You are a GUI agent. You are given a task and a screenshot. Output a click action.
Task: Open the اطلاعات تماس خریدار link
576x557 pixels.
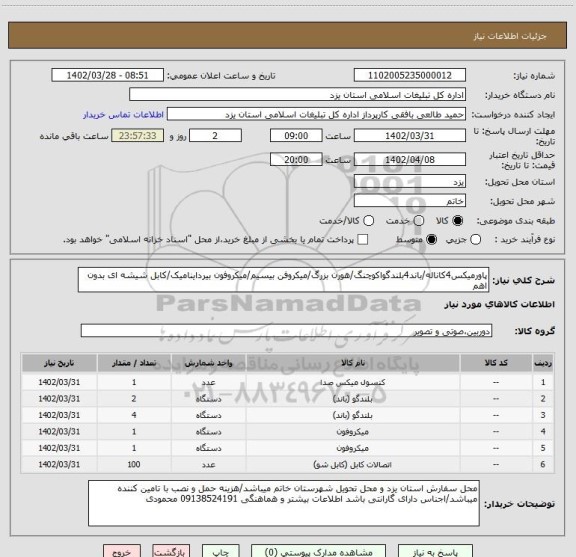[x=123, y=115]
